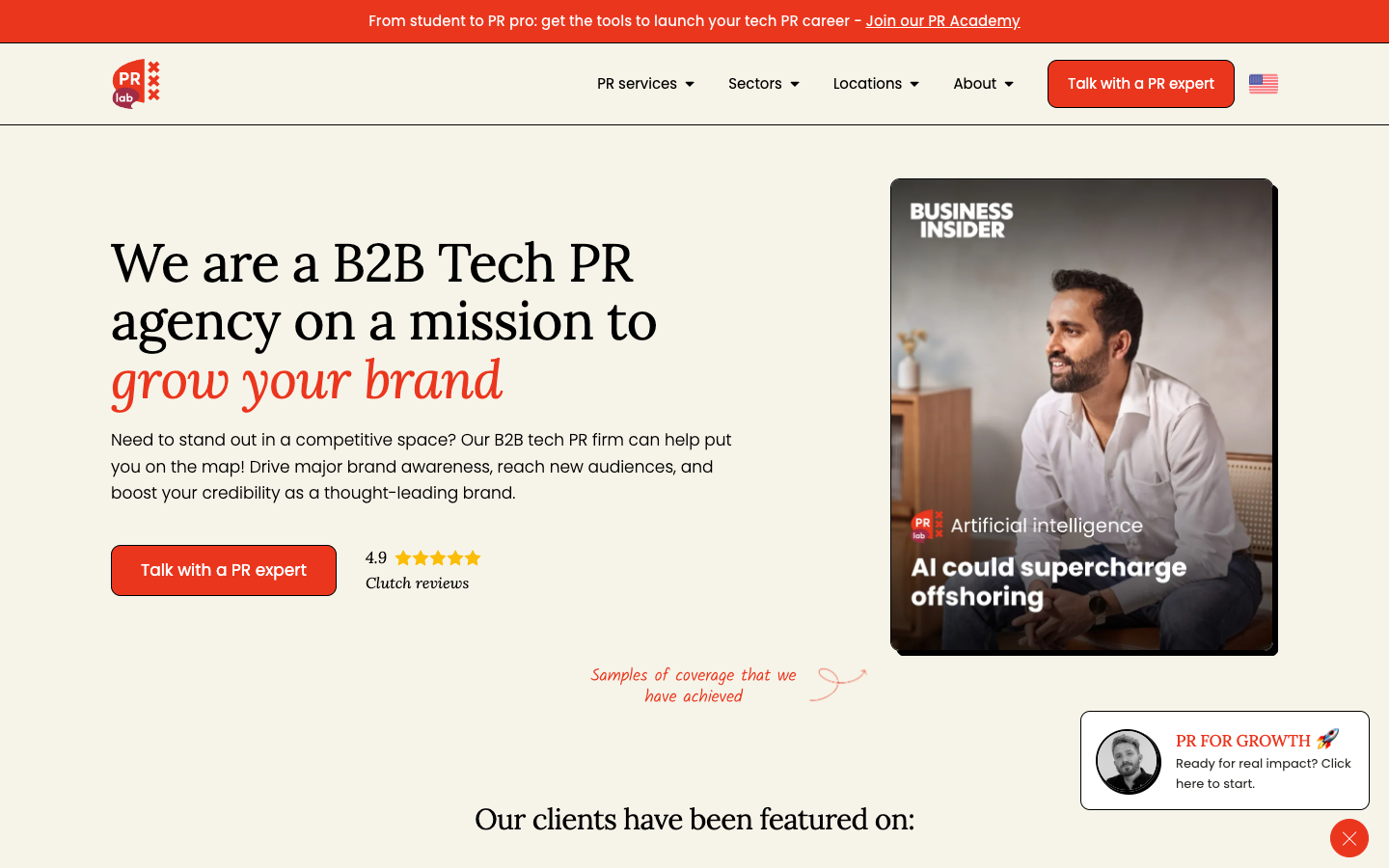Click the PR lab logo

tap(136, 84)
